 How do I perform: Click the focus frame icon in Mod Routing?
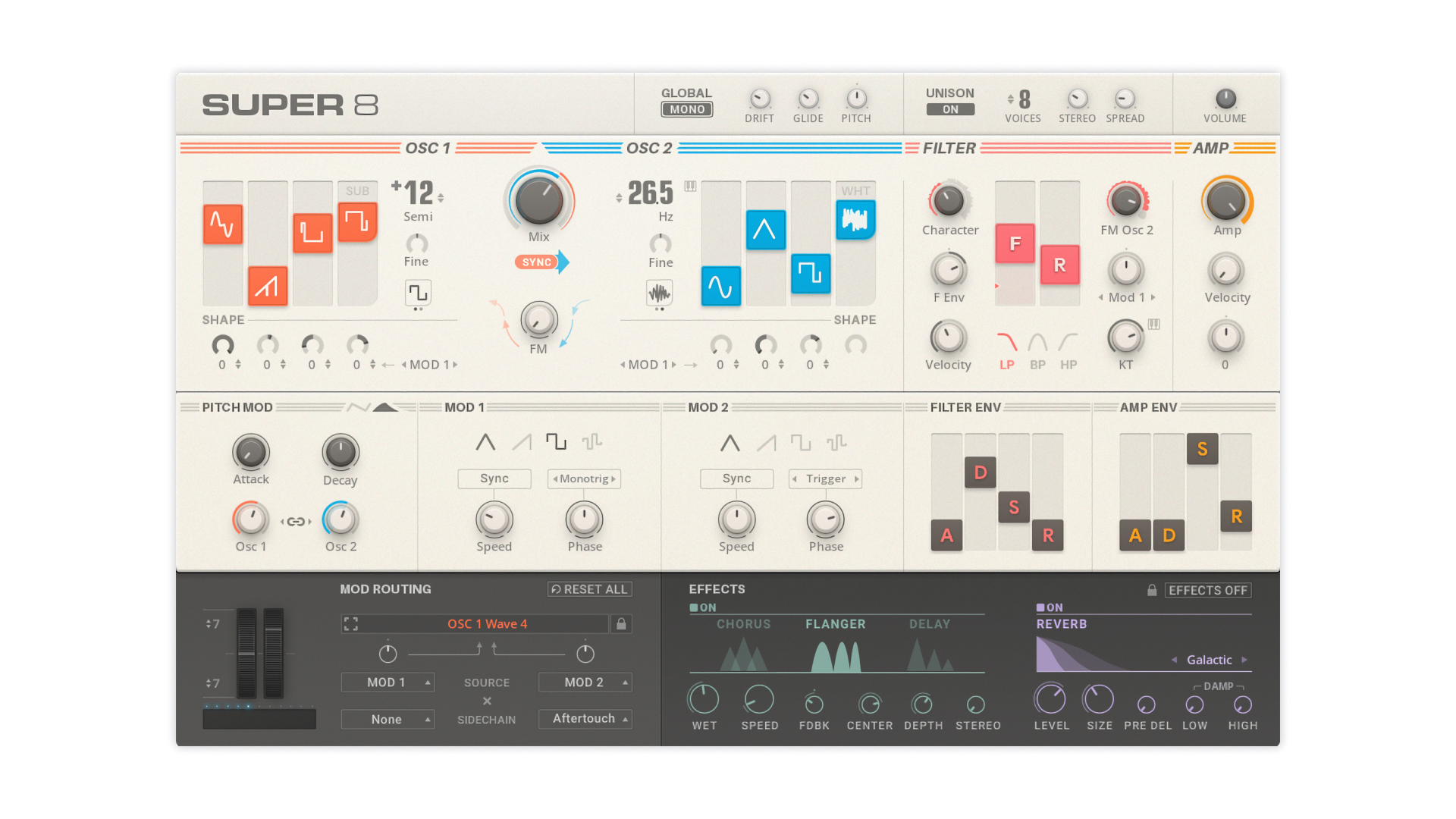350,623
